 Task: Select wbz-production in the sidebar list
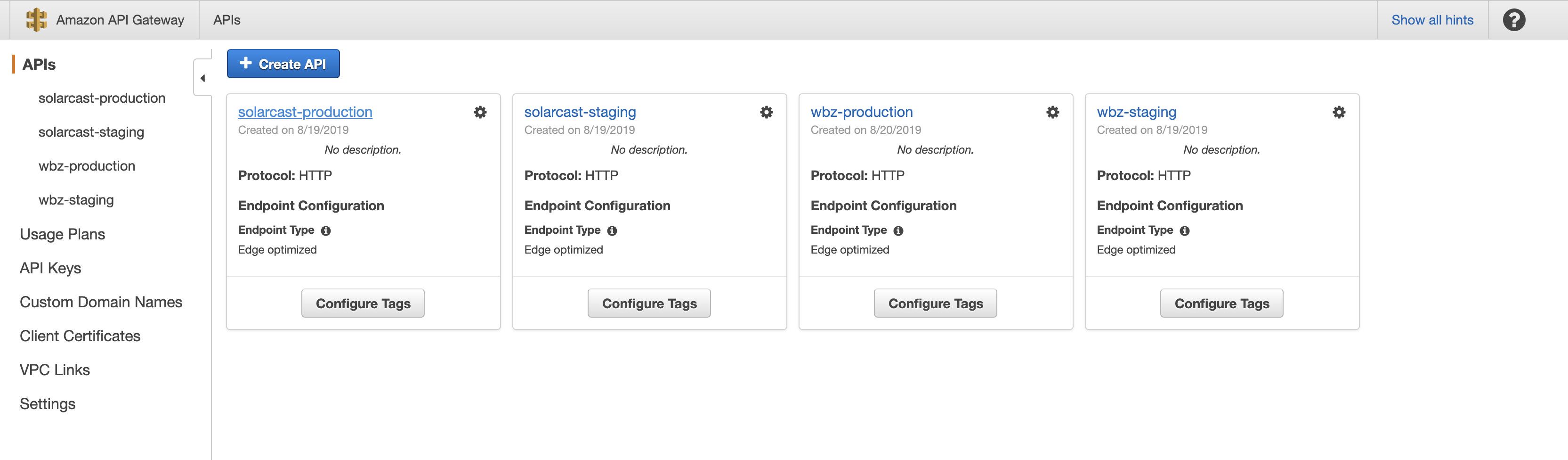click(87, 166)
